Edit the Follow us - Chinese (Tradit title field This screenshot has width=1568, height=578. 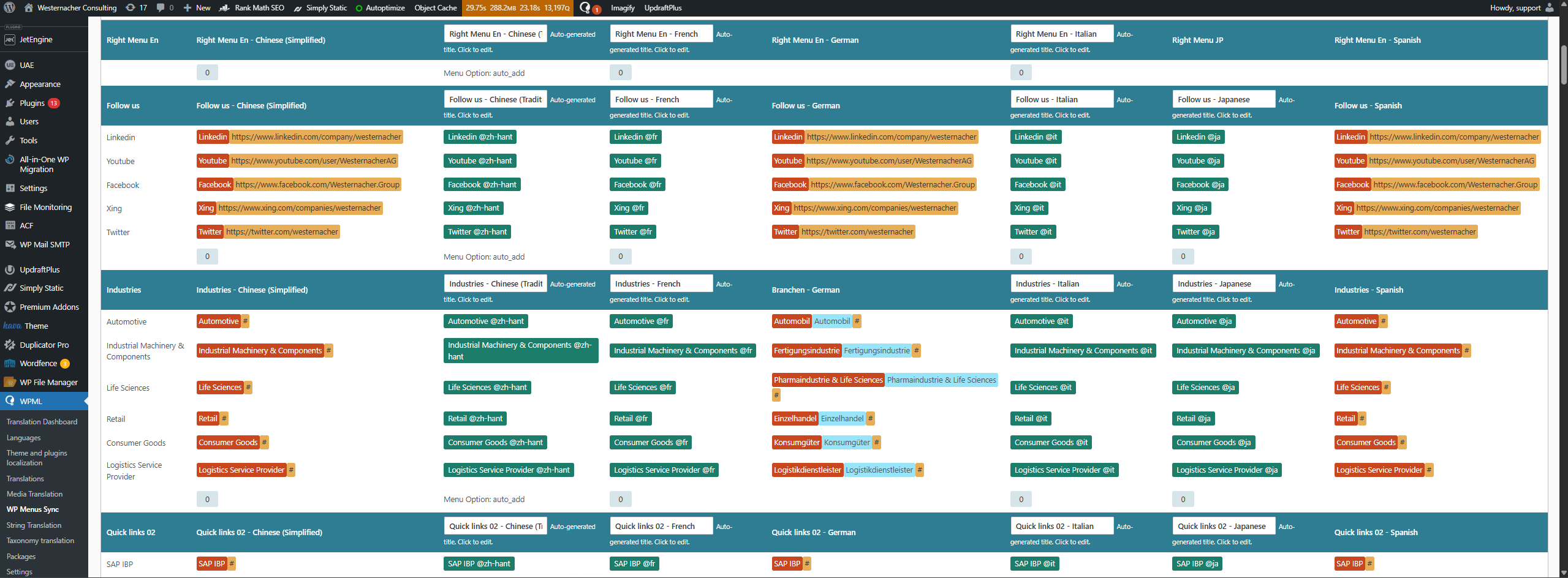tap(495, 99)
